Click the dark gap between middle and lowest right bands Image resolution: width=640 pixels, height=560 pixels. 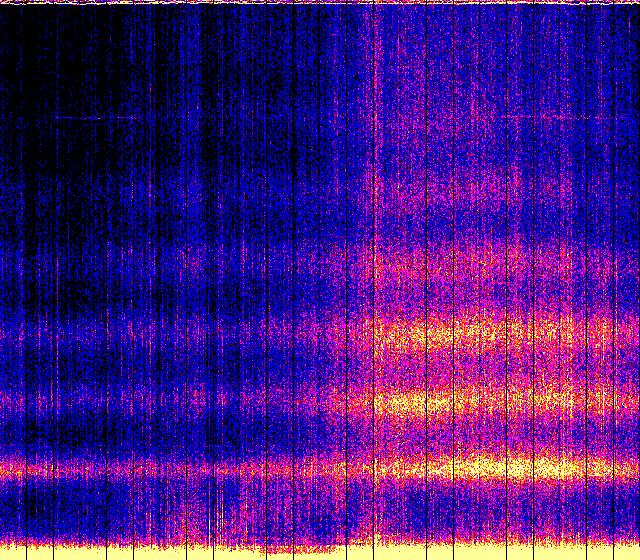480,433
